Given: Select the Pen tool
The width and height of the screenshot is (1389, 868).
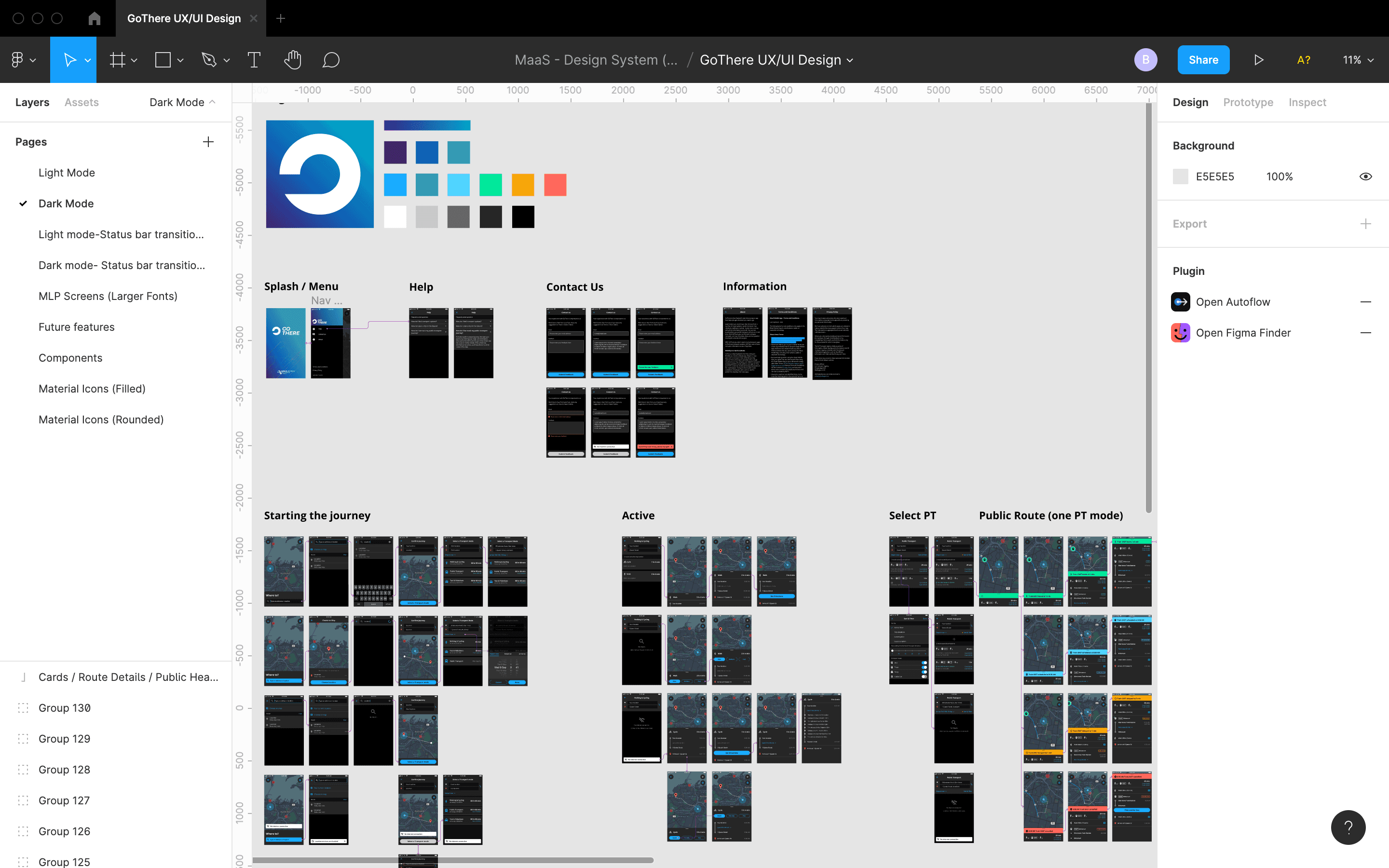Looking at the screenshot, I should 209,60.
